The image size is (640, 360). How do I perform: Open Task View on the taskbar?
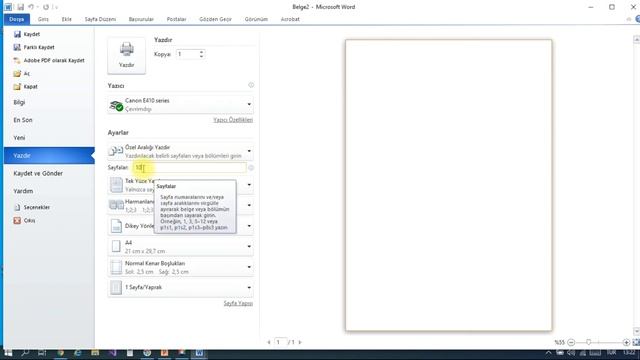point(42,353)
